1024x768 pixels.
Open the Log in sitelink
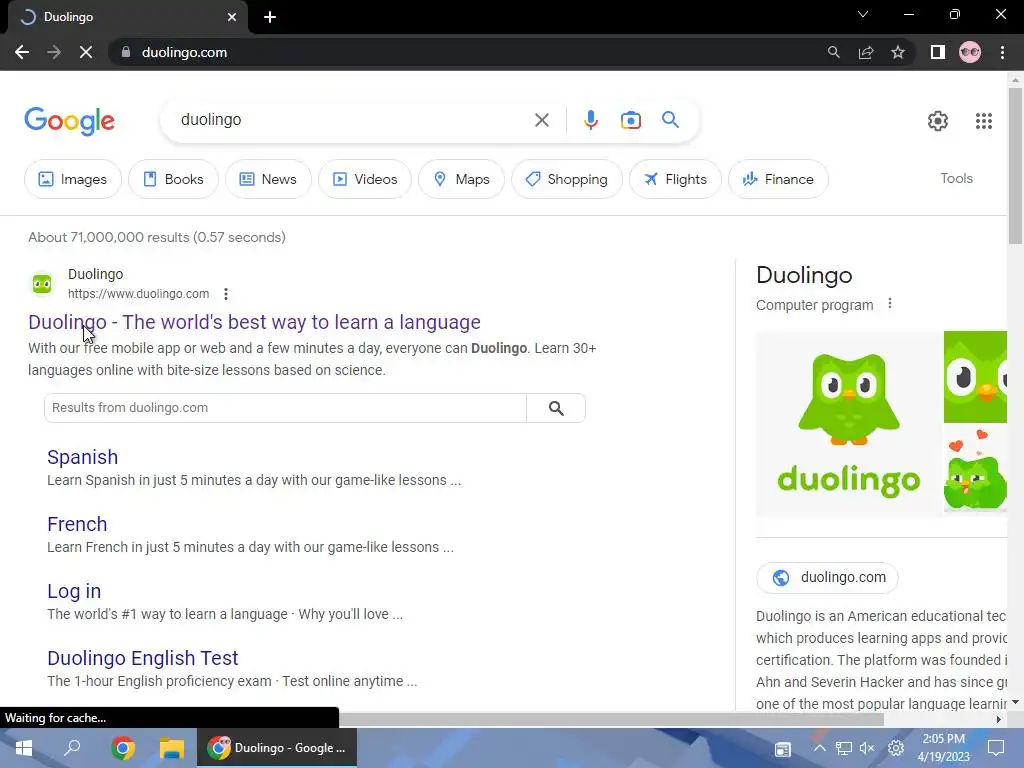click(74, 591)
